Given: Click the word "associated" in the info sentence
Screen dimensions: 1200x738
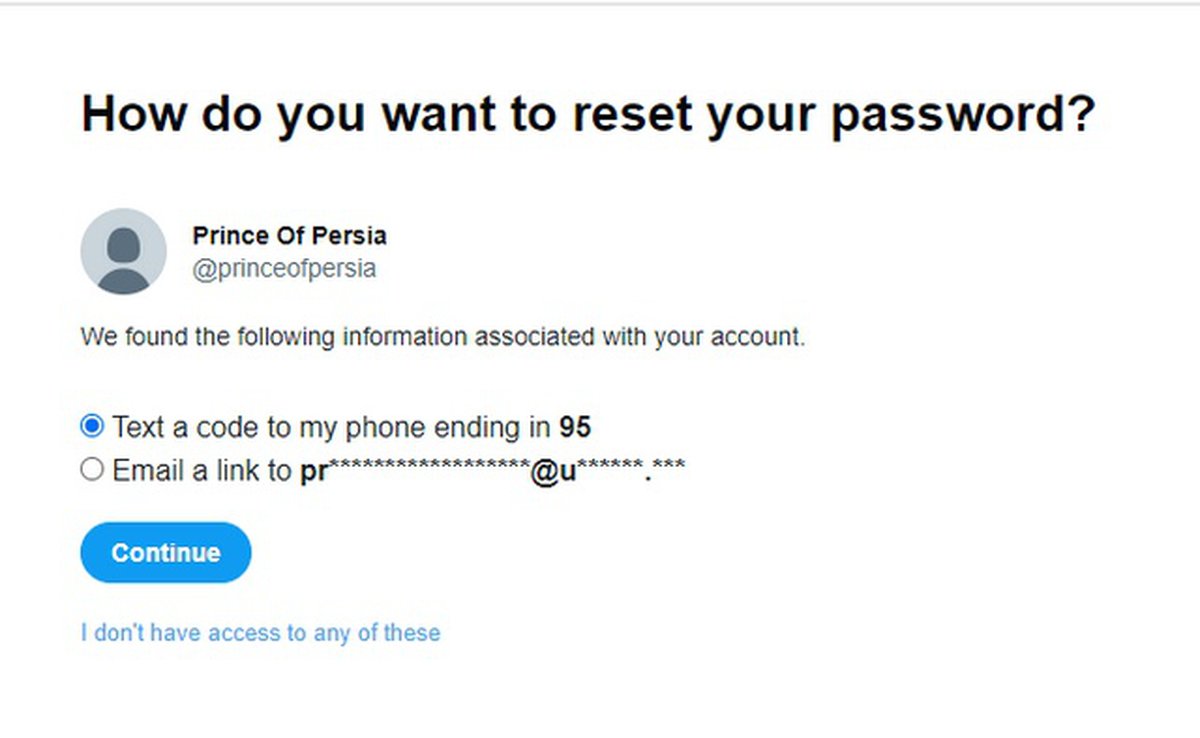Looking at the screenshot, I should 534,337.
